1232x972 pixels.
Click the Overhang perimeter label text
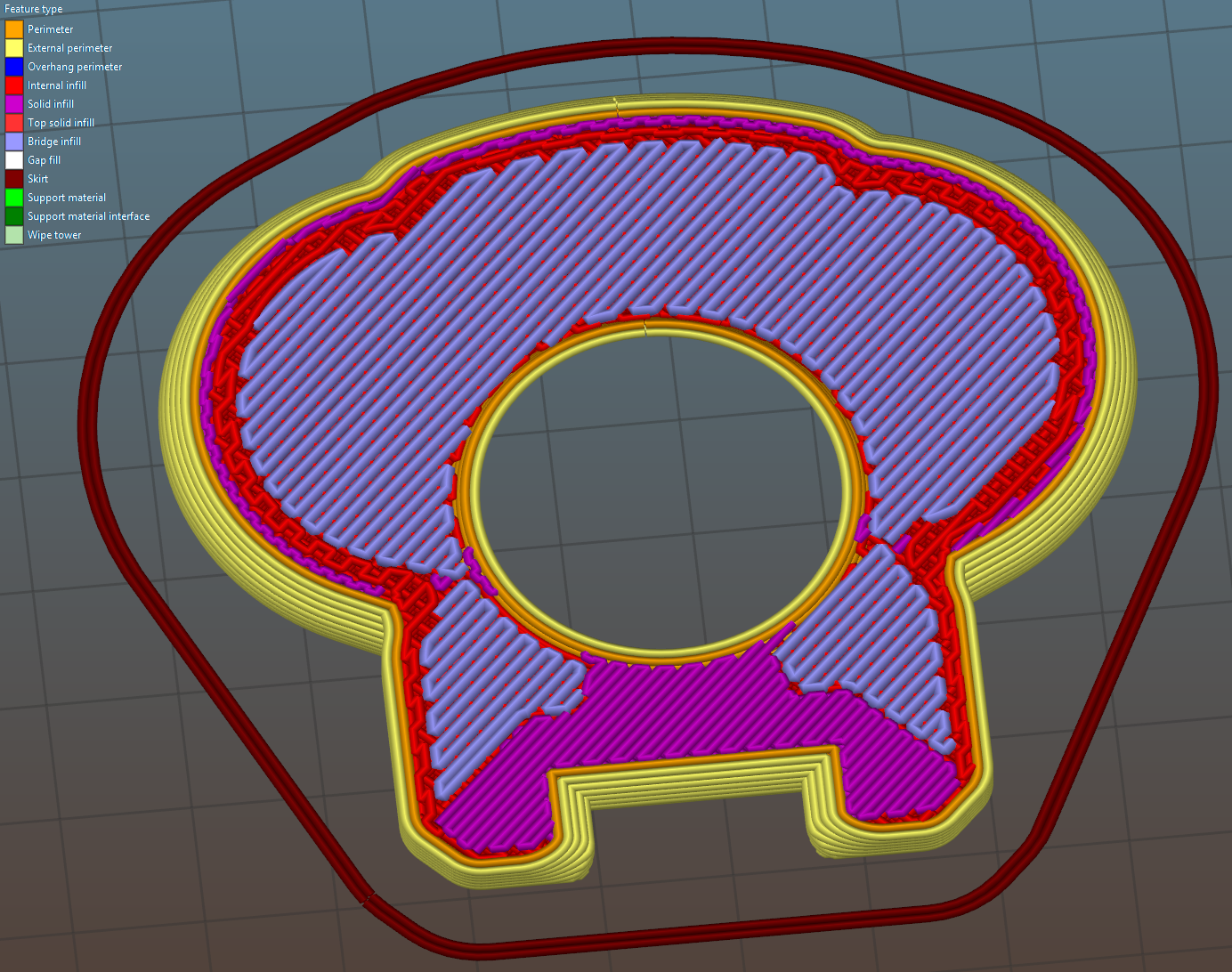click(x=75, y=66)
